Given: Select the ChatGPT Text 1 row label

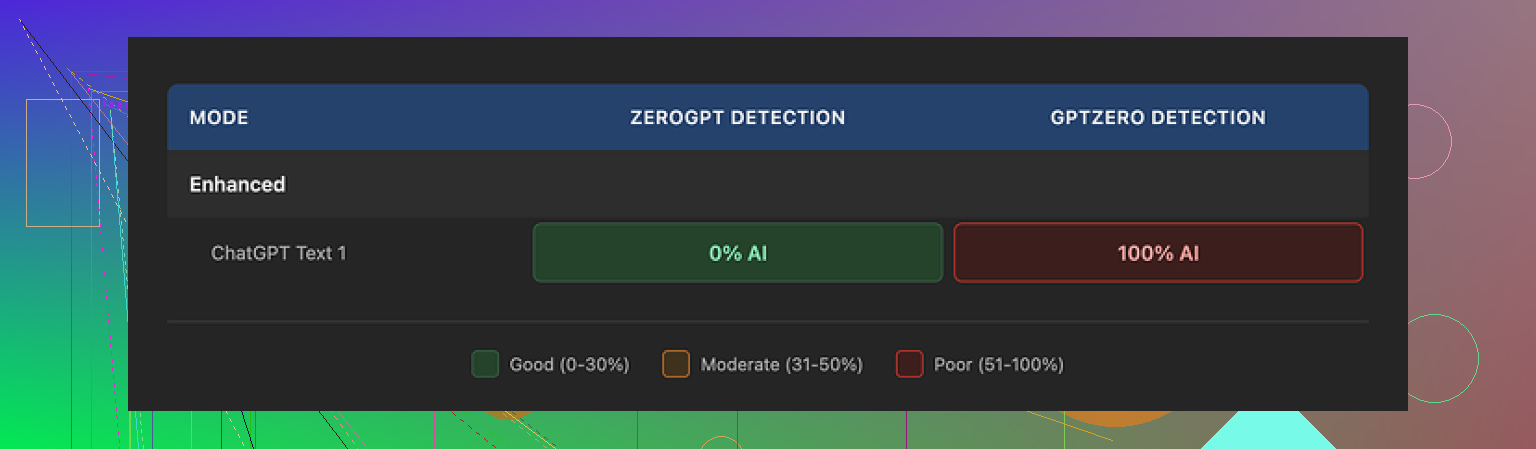Looking at the screenshot, I should (279, 253).
